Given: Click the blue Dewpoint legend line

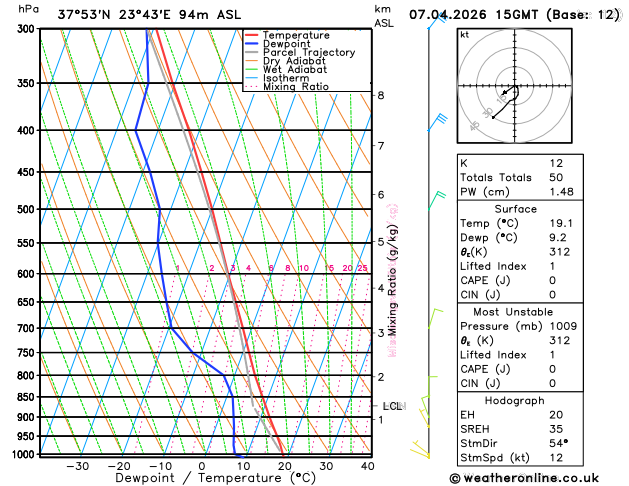Looking at the screenshot, I should 252,44.
